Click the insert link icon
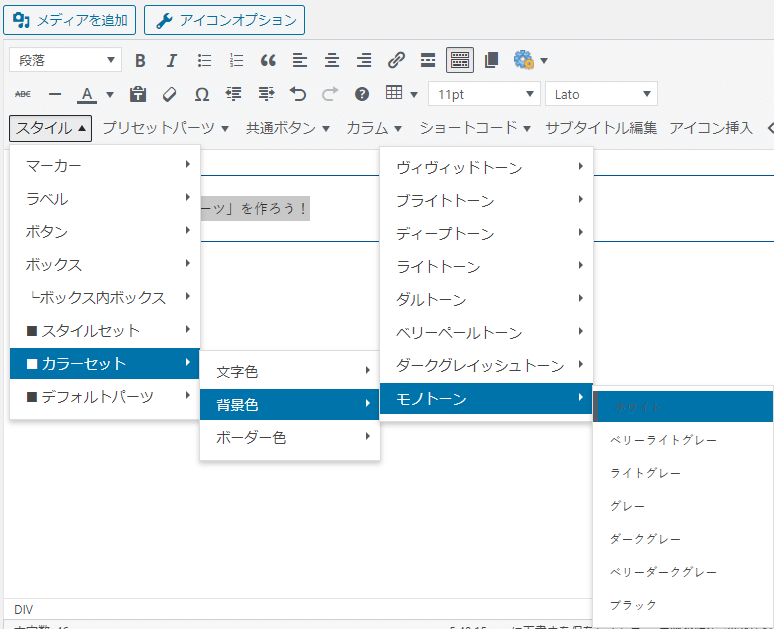 (396, 60)
